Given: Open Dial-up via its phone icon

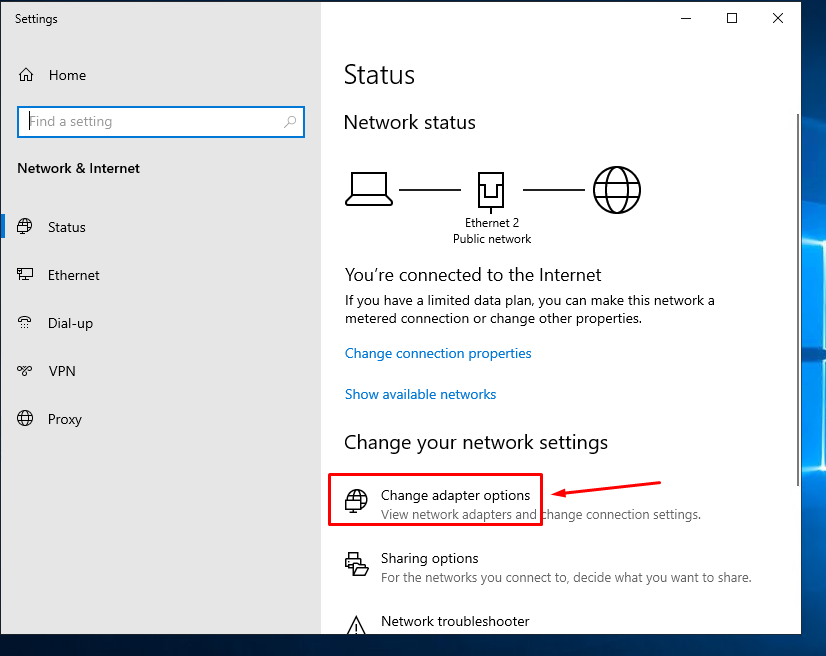Looking at the screenshot, I should [26, 323].
